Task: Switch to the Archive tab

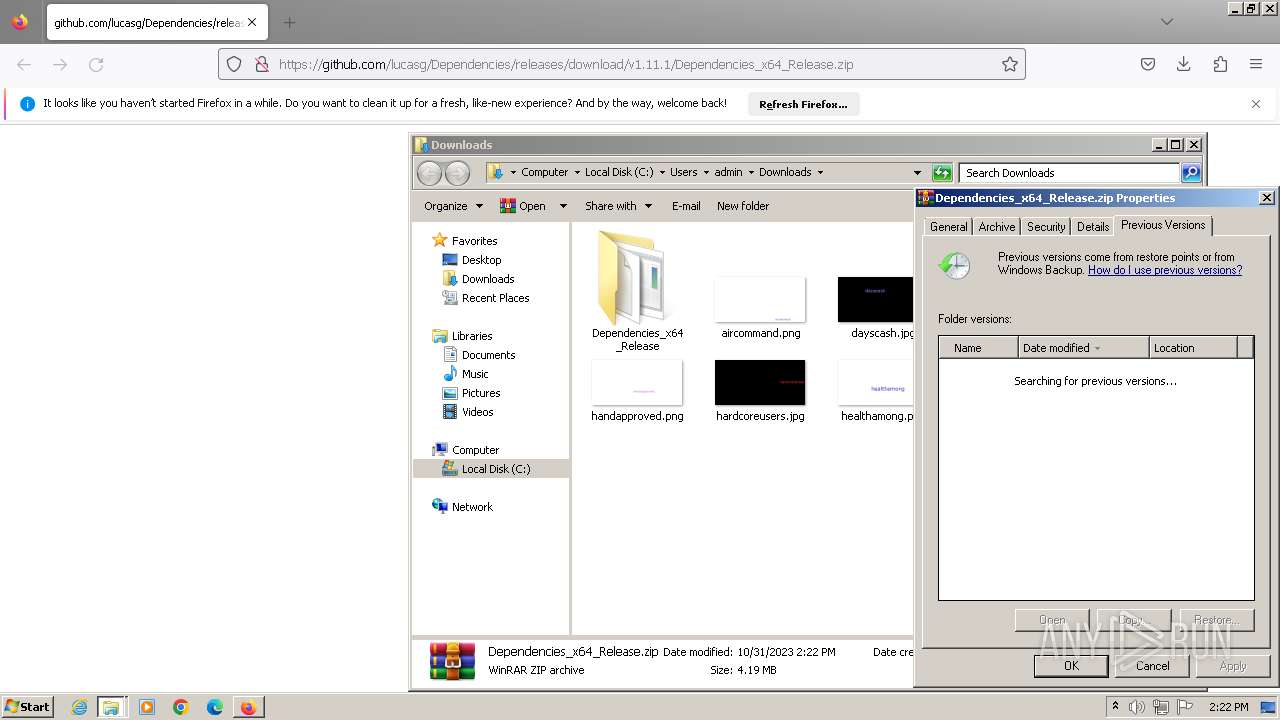Action: click(997, 227)
